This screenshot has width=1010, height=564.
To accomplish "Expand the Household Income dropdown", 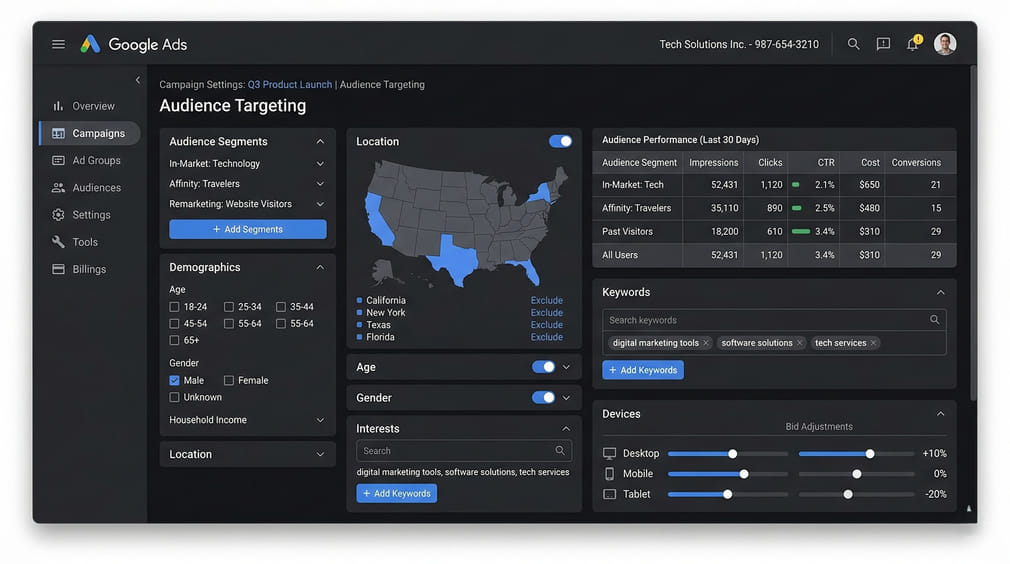I will 320,421.
